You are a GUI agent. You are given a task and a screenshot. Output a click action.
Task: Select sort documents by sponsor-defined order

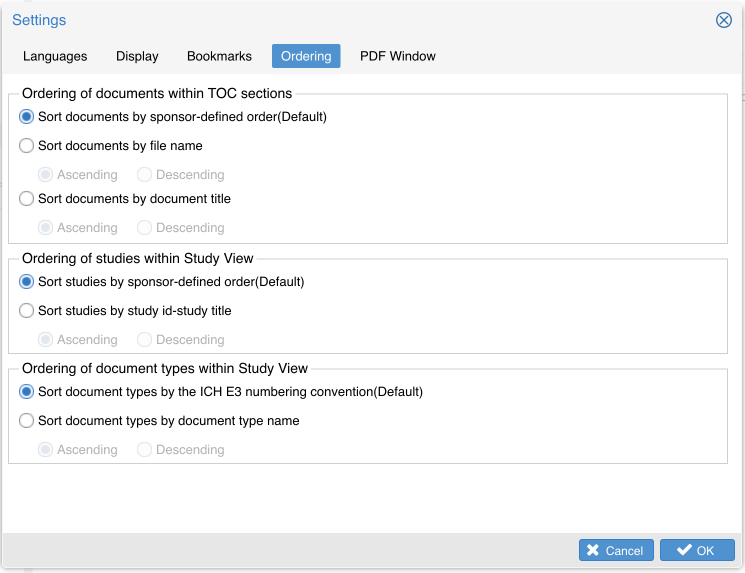tap(27, 117)
